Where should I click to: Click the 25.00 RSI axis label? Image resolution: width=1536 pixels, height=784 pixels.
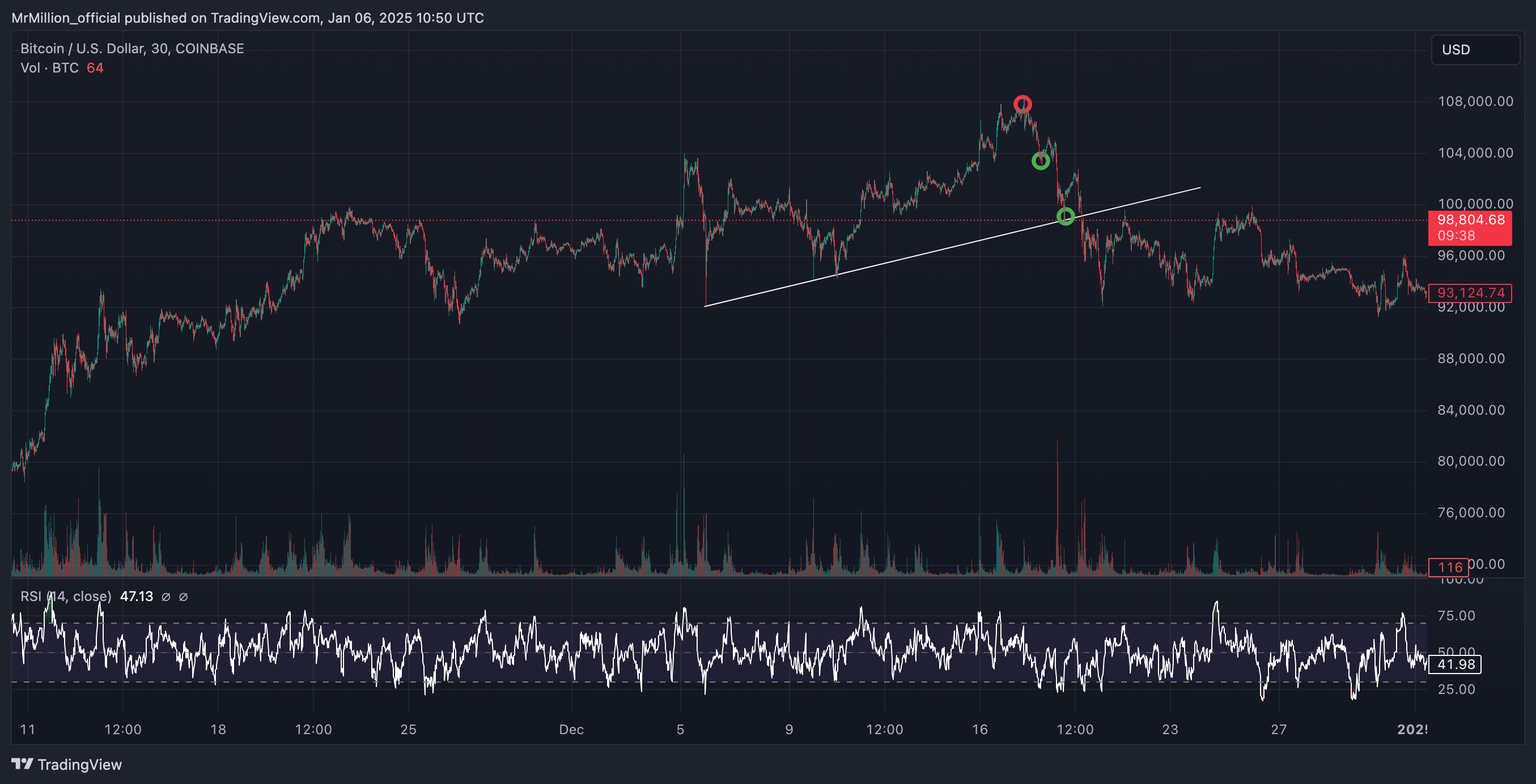click(x=1456, y=689)
